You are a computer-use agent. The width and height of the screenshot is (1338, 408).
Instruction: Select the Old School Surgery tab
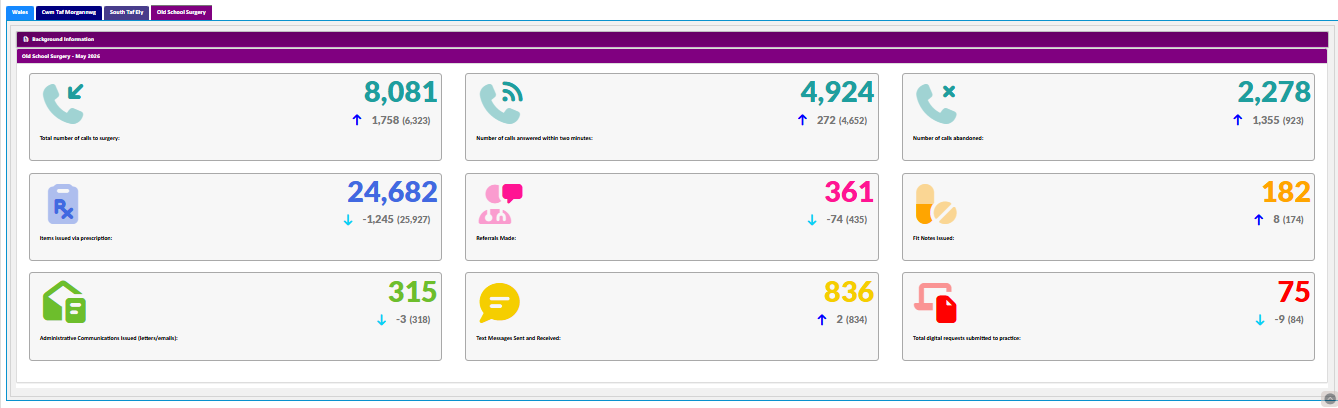click(x=182, y=12)
